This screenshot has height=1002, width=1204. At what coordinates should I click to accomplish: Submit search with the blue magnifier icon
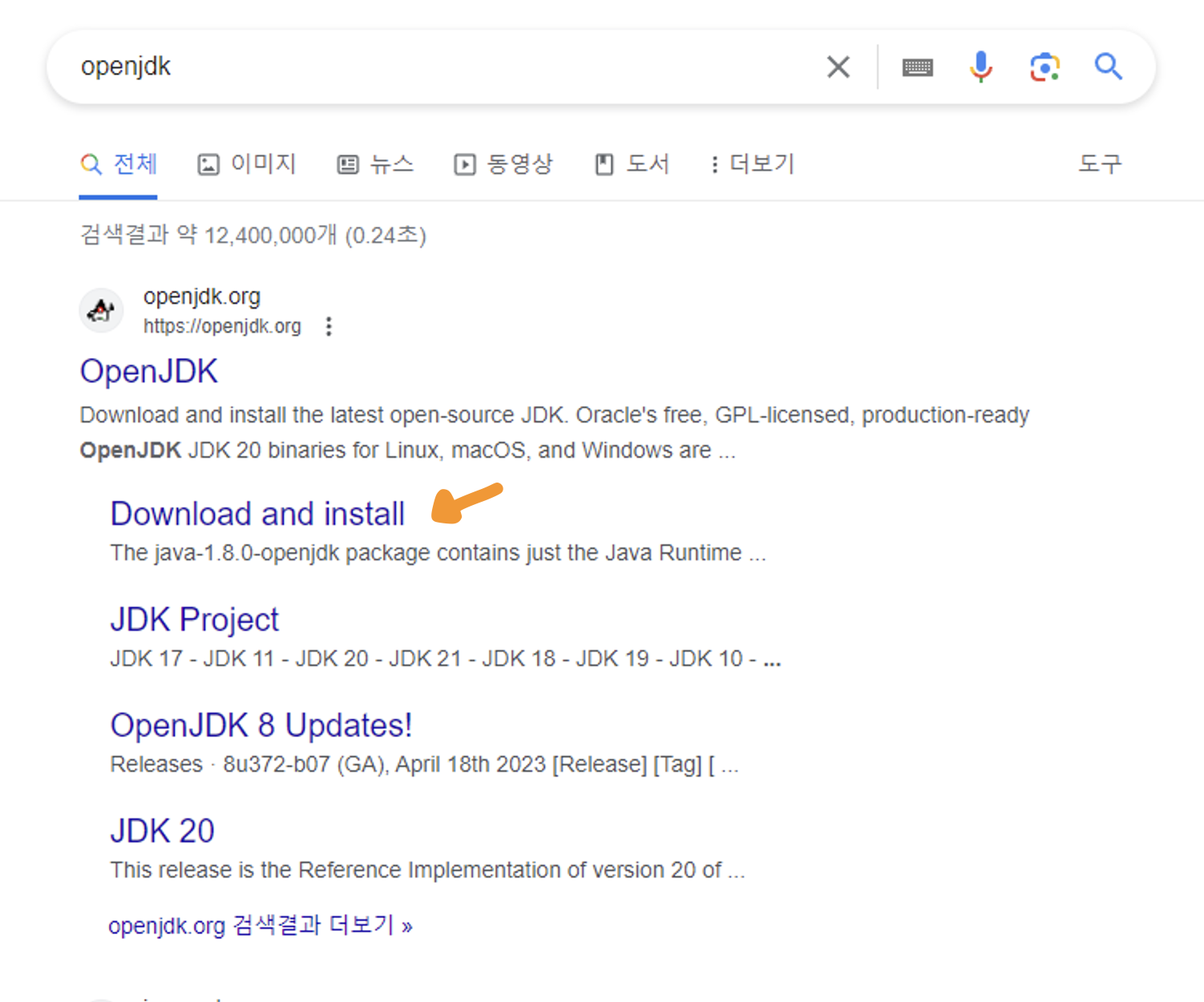pyautogui.click(x=1109, y=67)
